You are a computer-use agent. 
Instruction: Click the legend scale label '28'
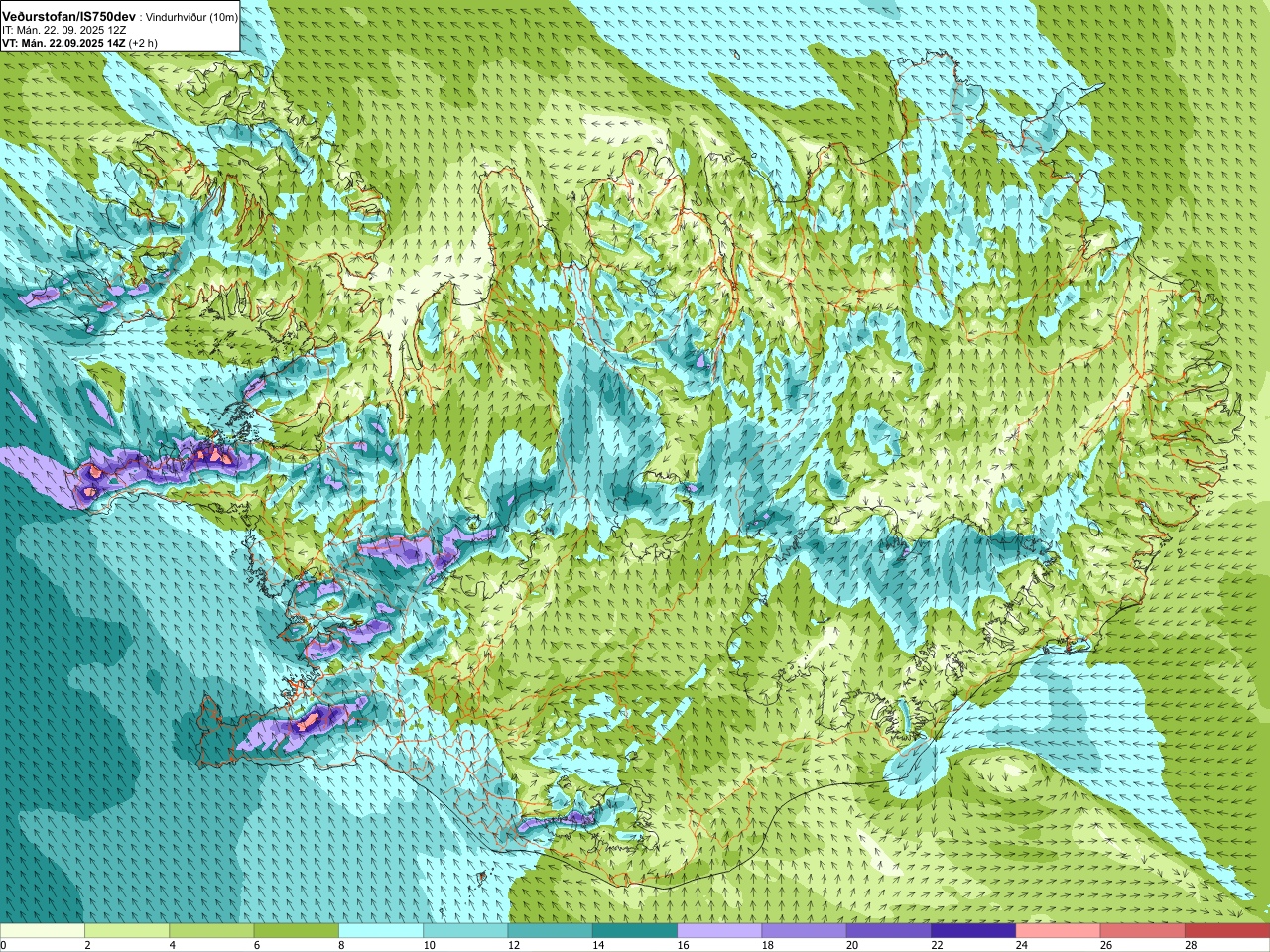(1192, 945)
